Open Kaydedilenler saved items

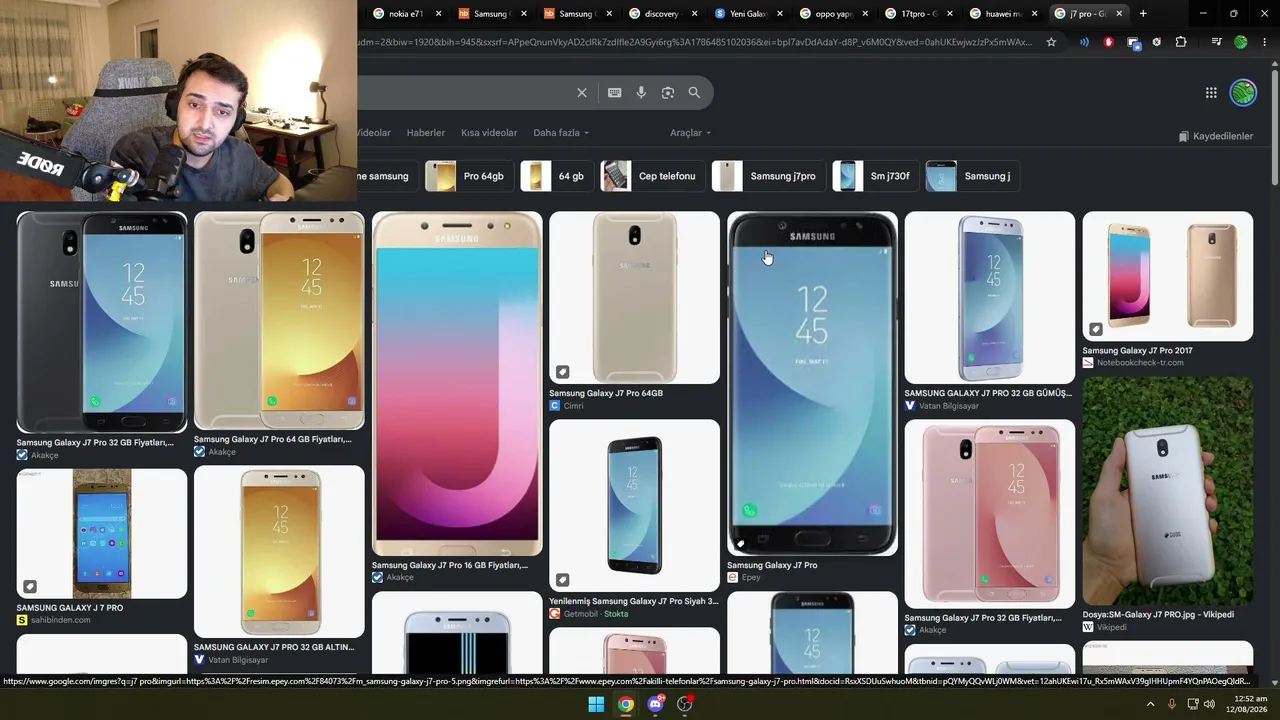click(x=1216, y=136)
